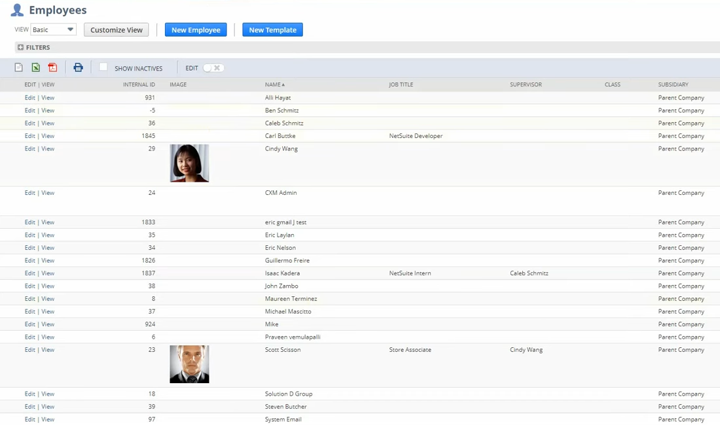Click the name Maureen Terminez
Viewport: 720px width, 425px height.
[x=291, y=299]
